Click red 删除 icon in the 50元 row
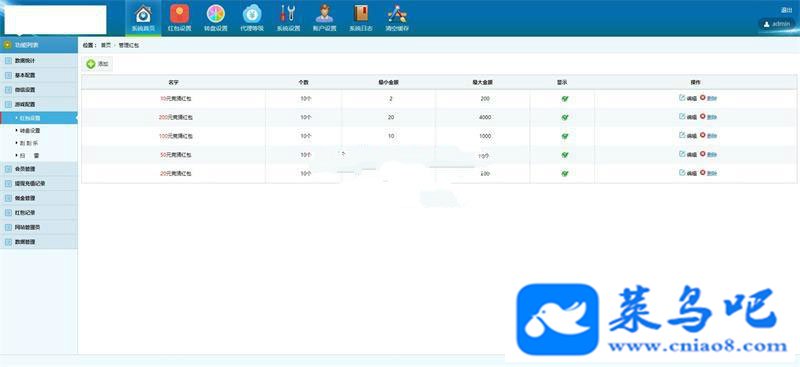The image size is (800, 367). (x=703, y=154)
